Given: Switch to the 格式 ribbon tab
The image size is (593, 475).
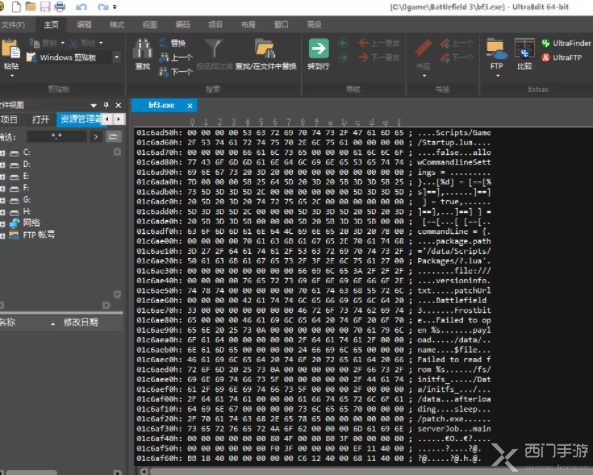Looking at the screenshot, I should coord(117,25).
